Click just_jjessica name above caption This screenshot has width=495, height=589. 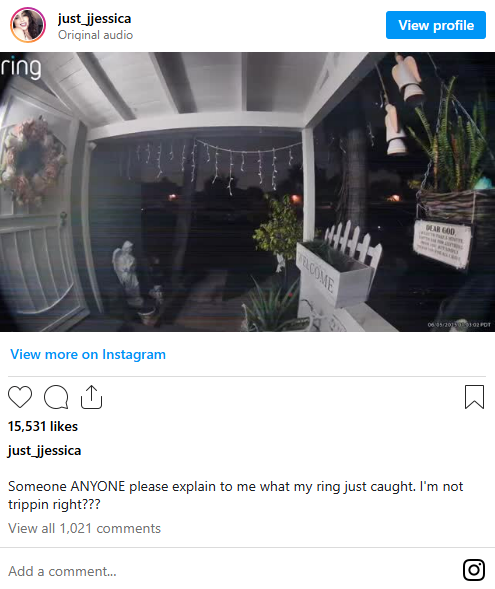(x=44, y=451)
